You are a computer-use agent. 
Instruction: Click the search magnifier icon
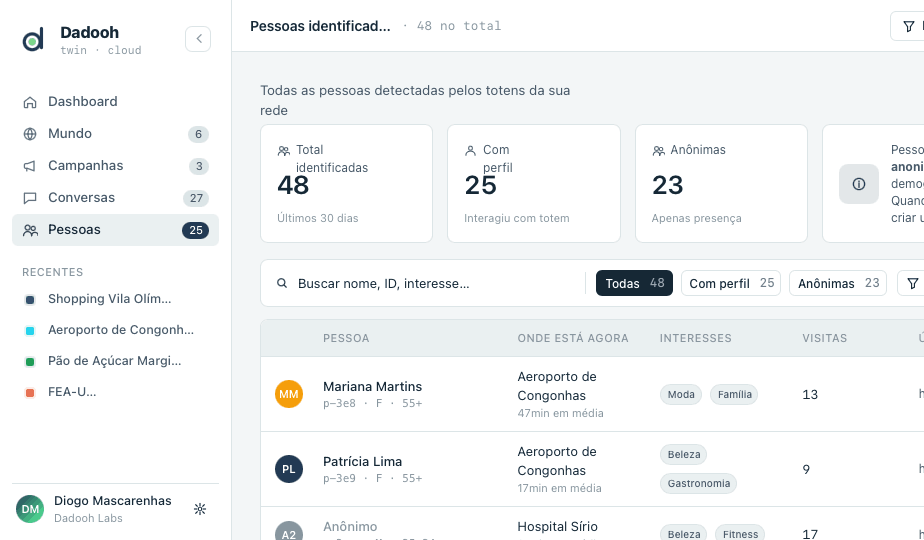[282, 284]
